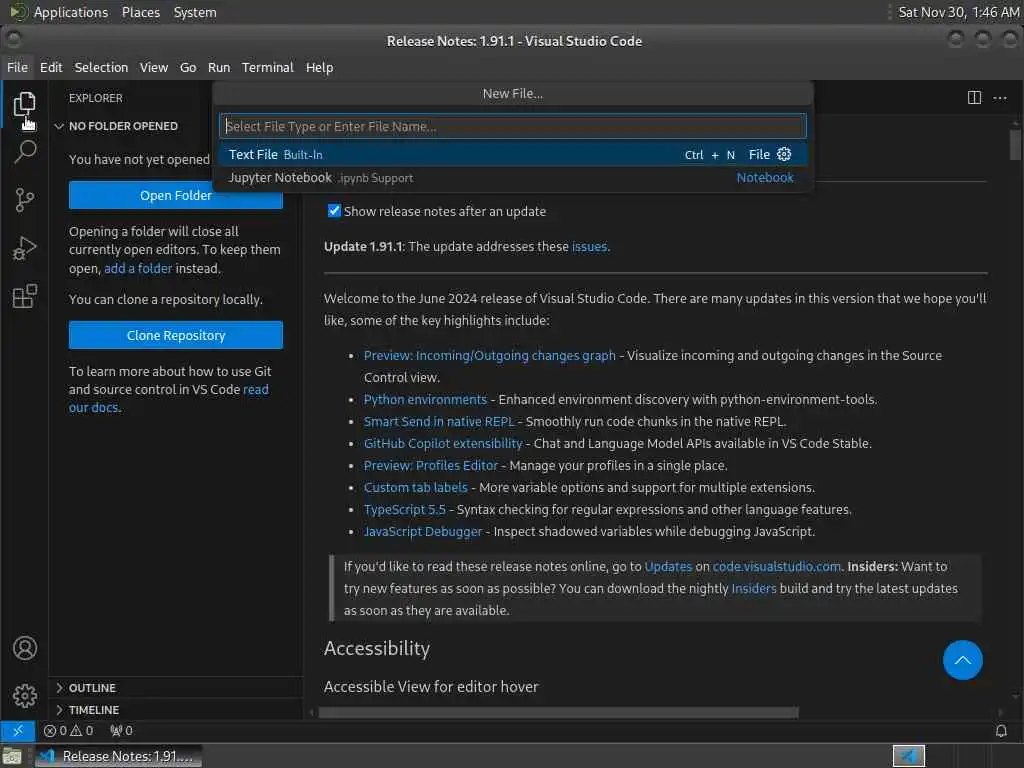This screenshot has width=1024, height=768.
Task: Open the Explorer view in activity bar
Action: [24, 104]
